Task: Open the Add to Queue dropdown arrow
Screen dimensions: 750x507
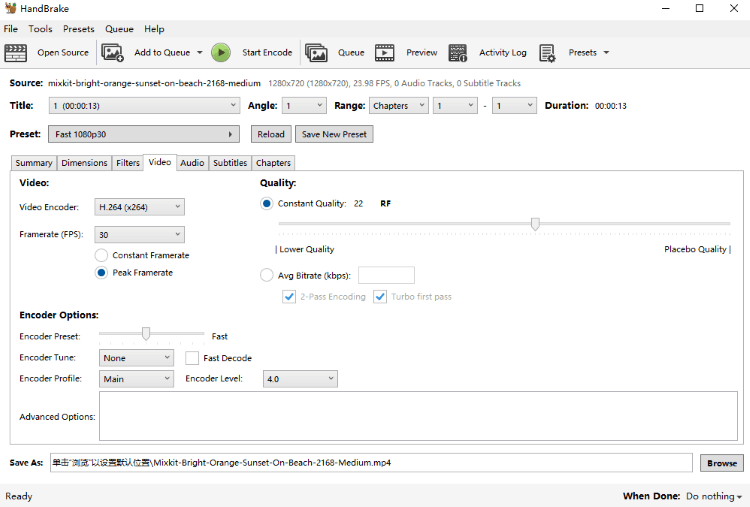Action: pyautogui.click(x=199, y=53)
